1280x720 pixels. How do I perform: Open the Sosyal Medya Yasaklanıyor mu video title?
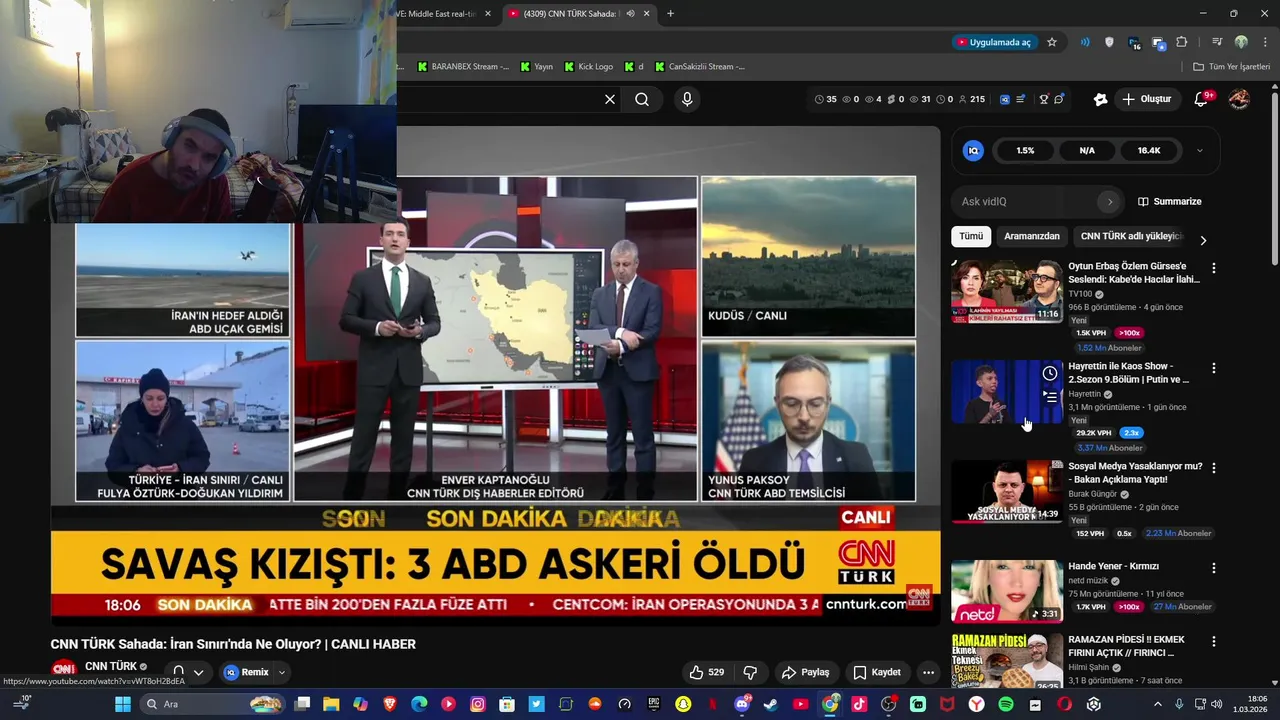[1135, 473]
